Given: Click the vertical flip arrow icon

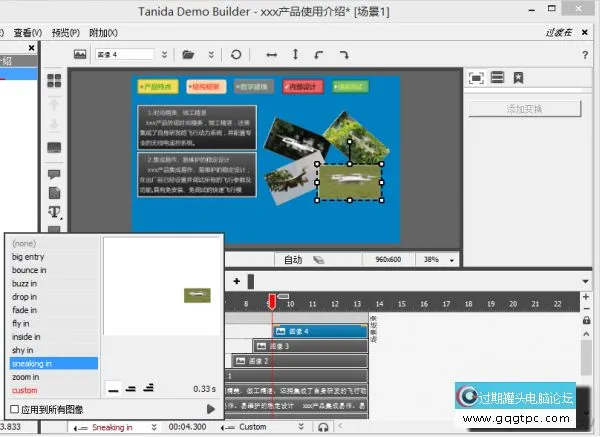Looking at the screenshot, I should [295, 54].
